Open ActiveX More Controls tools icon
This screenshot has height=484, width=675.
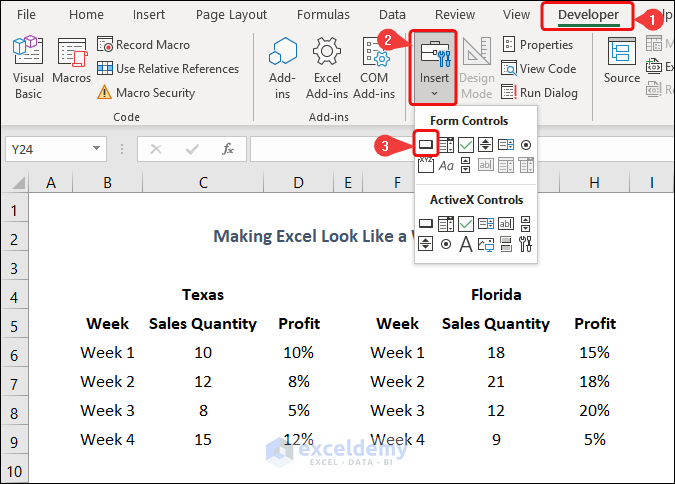(x=526, y=244)
